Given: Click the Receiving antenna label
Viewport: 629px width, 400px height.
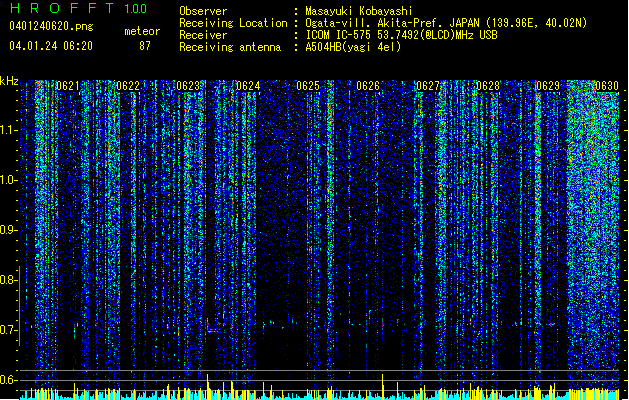Looking at the screenshot, I should [230, 47].
